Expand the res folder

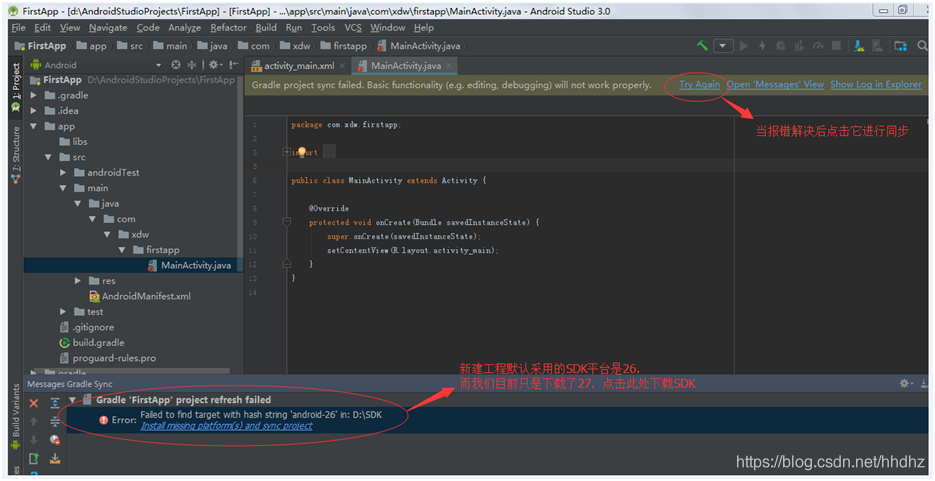pos(78,281)
